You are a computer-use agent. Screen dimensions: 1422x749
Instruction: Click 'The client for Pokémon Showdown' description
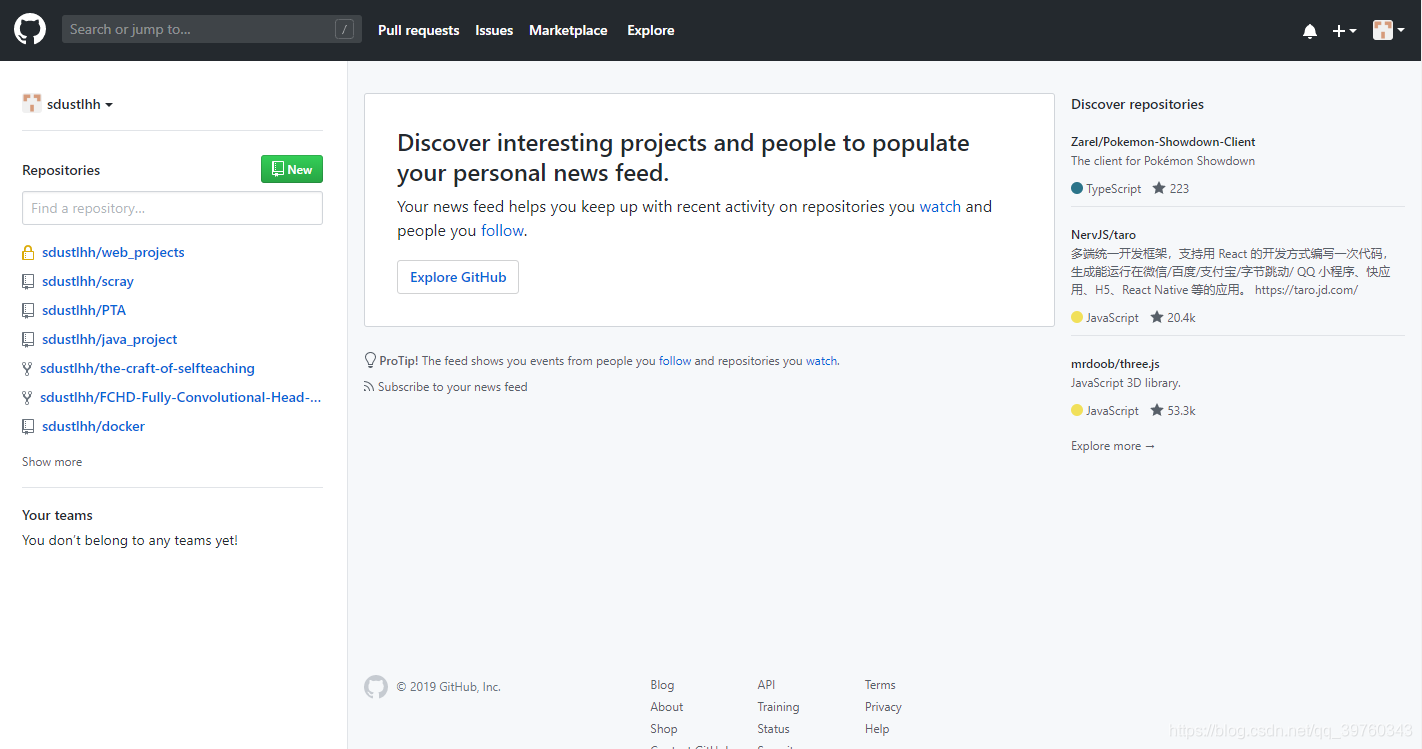(1163, 161)
